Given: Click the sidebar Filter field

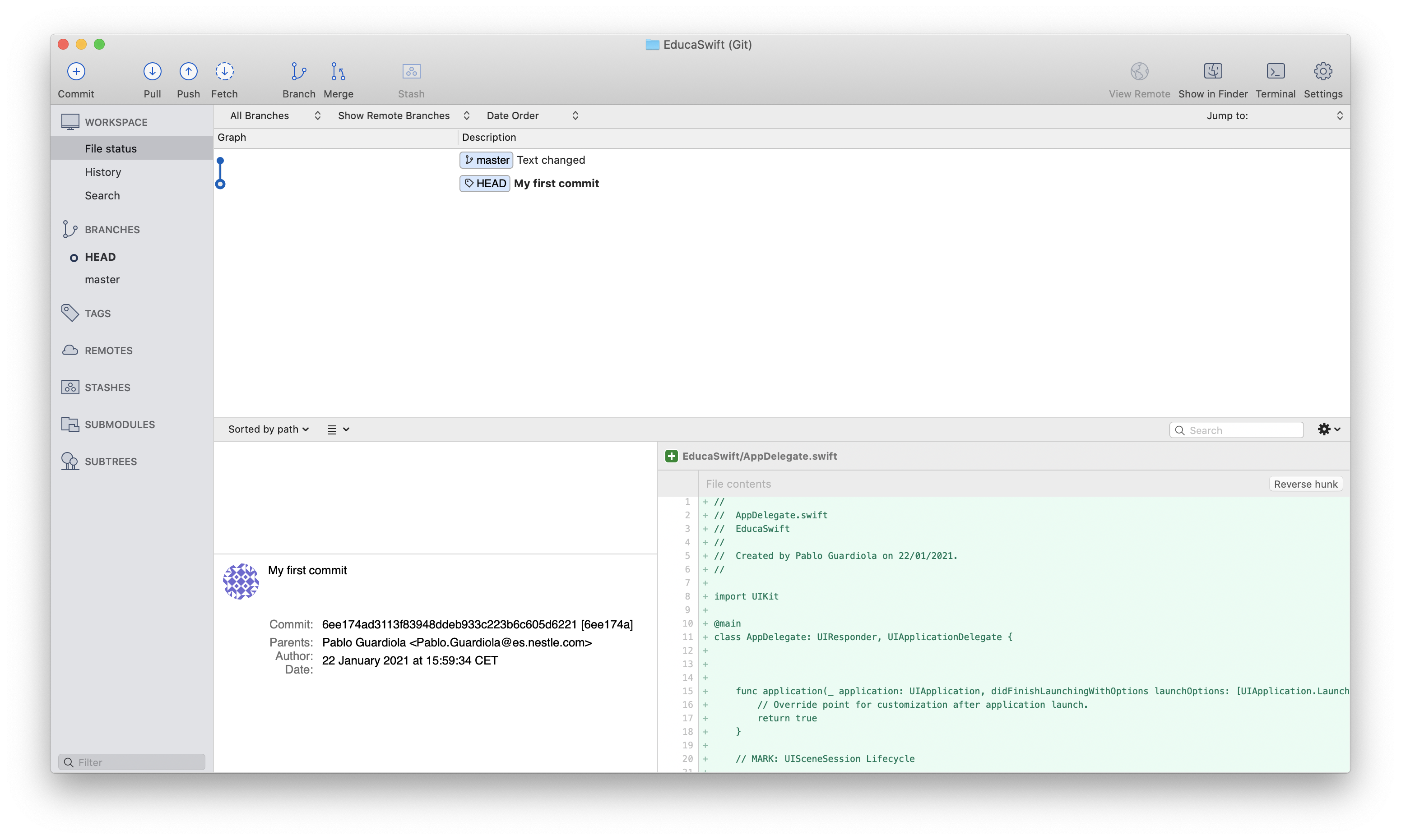Looking at the screenshot, I should (x=131, y=762).
